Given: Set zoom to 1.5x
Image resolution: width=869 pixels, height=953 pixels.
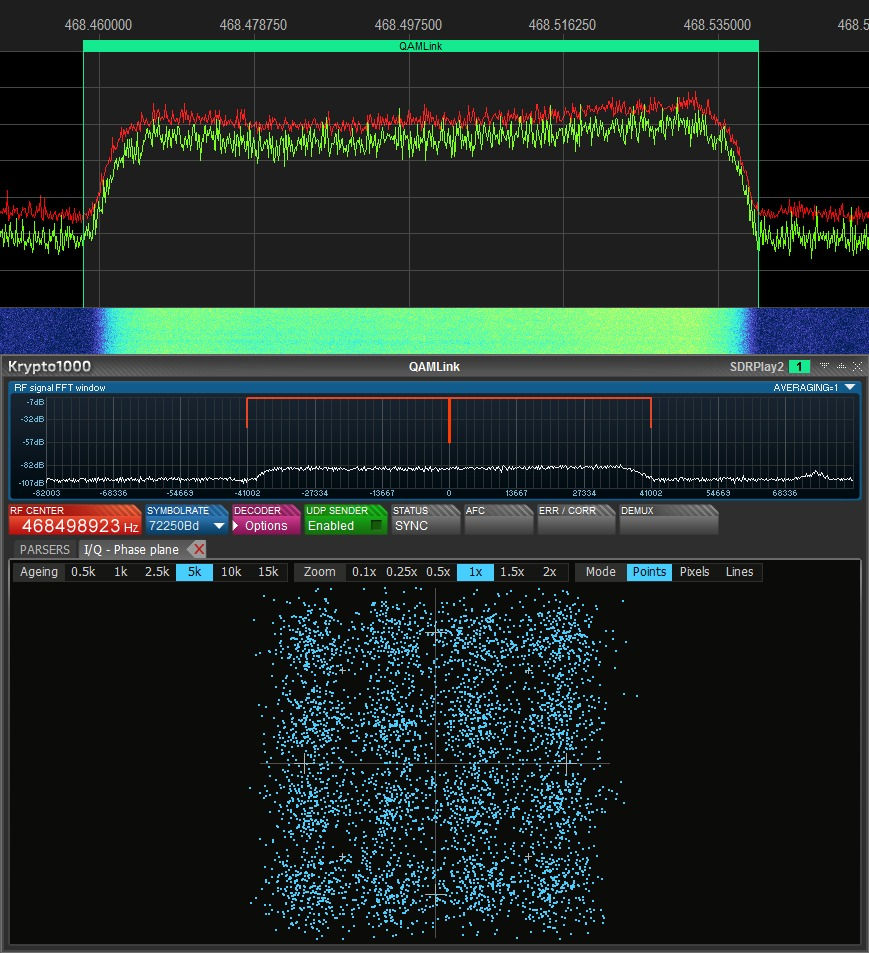Looking at the screenshot, I should tap(512, 572).
